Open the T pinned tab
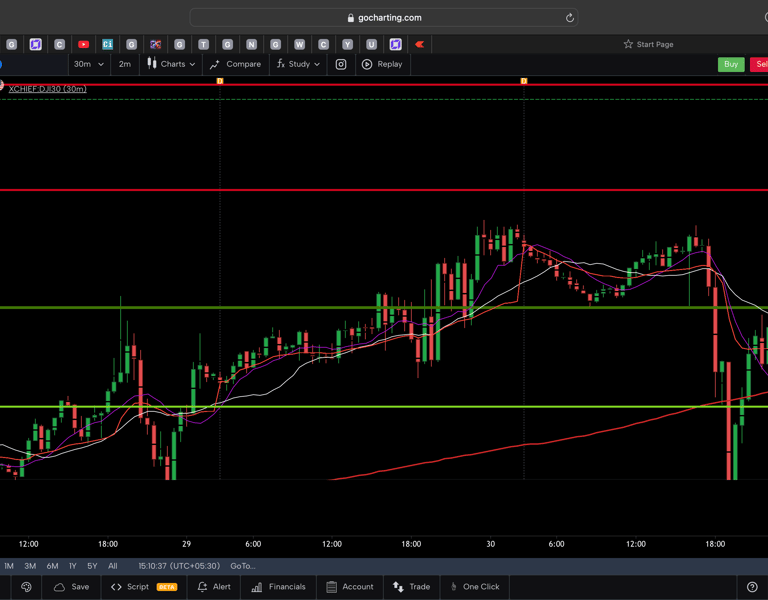This screenshot has width=768, height=600. point(204,45)
